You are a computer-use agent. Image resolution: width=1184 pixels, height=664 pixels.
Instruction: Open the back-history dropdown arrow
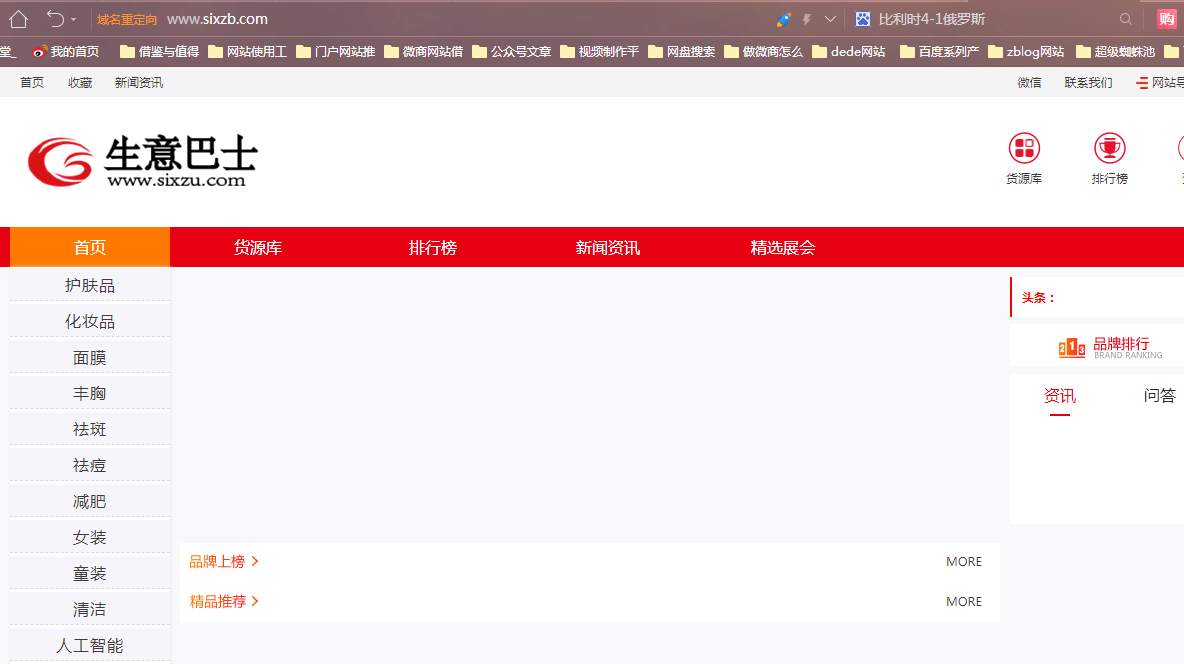pyautogui.click(x=73, y=20)
